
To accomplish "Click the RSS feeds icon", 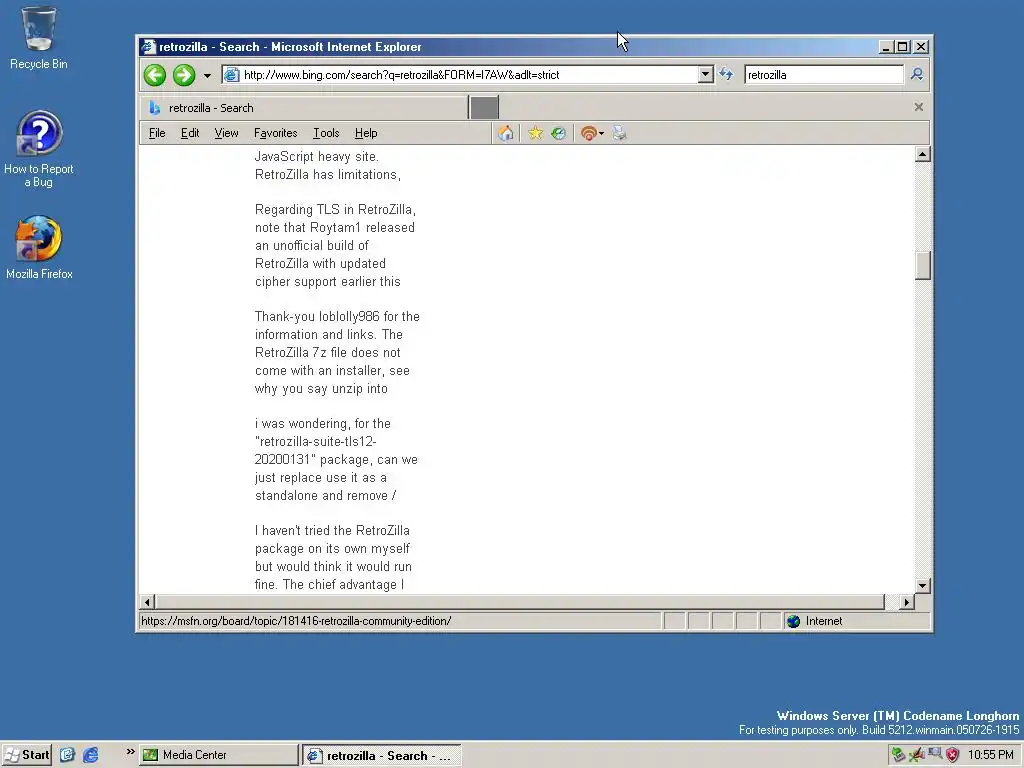I will coord(588,133).
